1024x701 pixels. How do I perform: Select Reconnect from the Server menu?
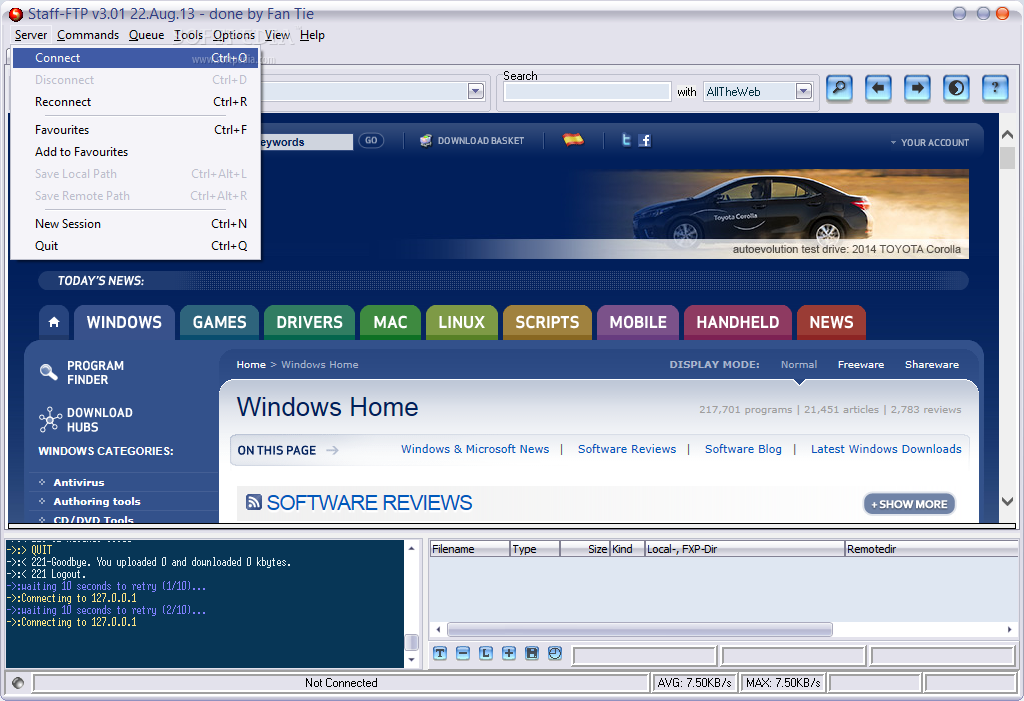point(135,102)
